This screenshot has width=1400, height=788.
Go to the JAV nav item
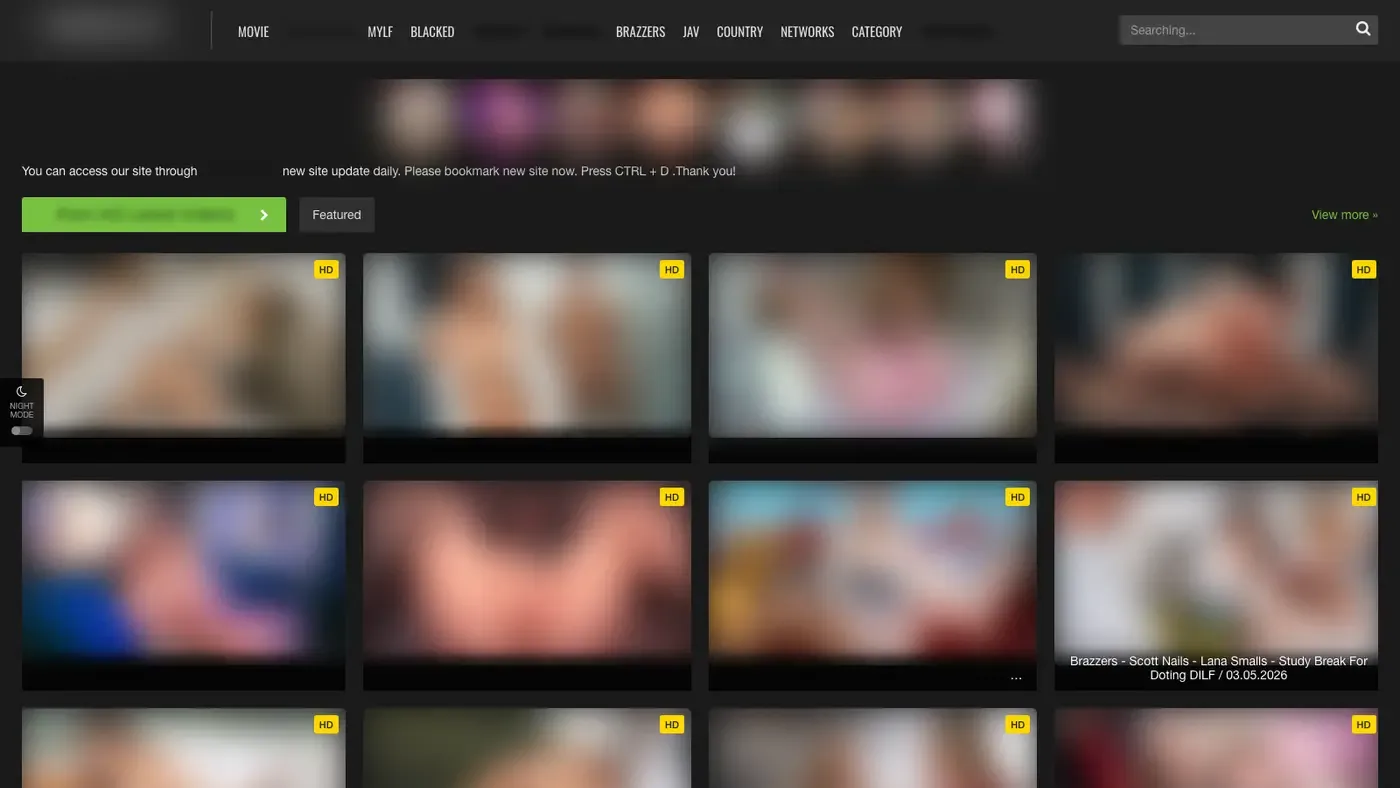(x=691, y=32)
